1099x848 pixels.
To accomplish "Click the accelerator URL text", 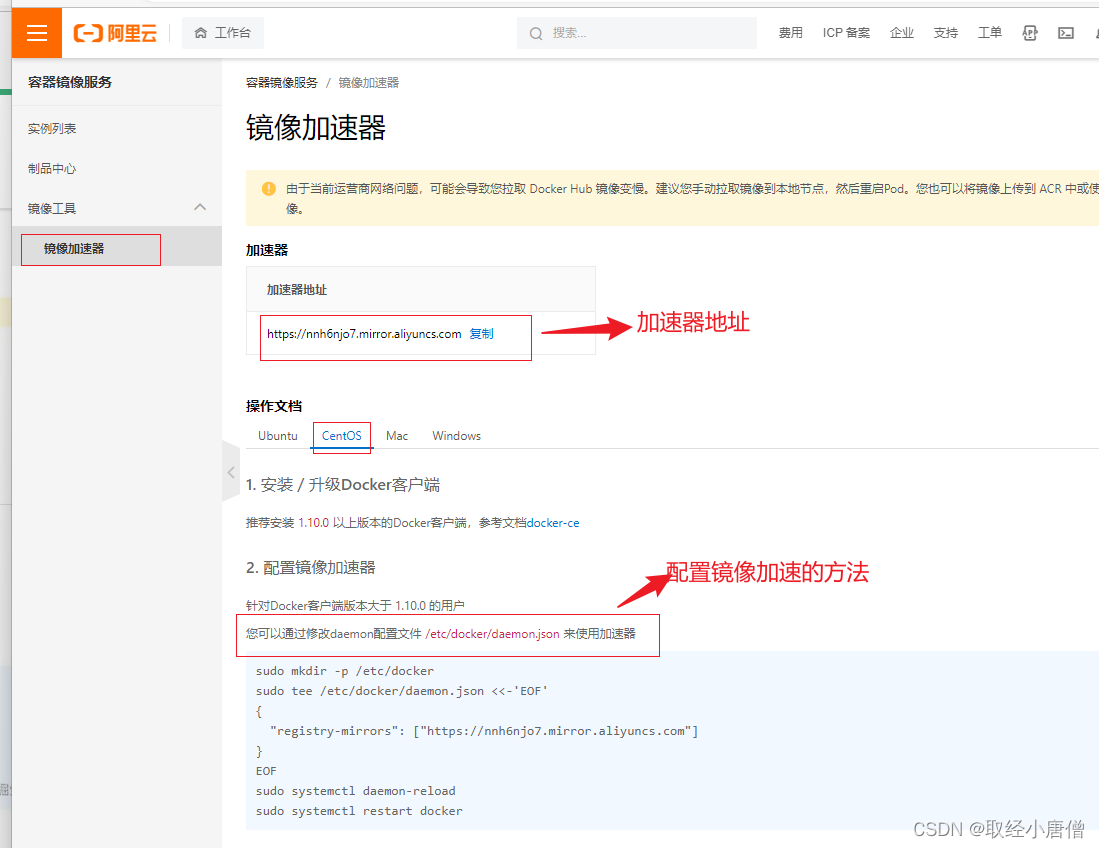I will pyautogui.click(x=364, y=334).
